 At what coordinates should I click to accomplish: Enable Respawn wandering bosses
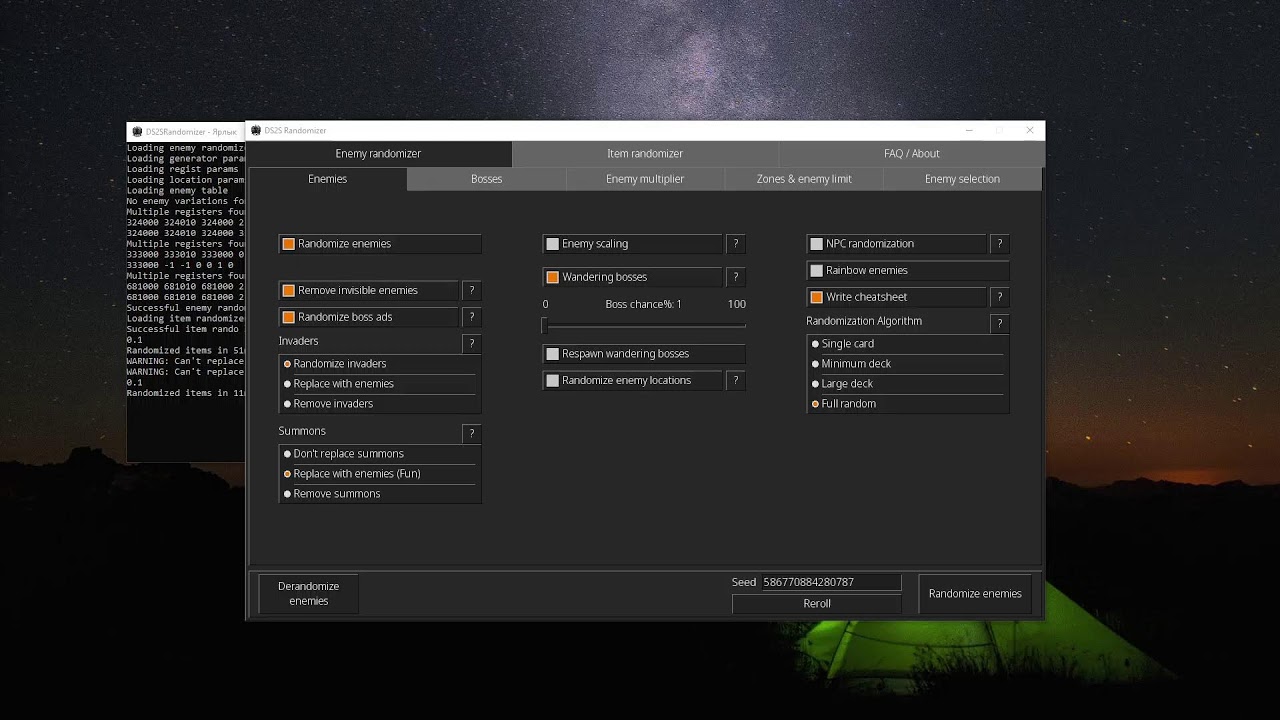click(x=552, y=354)
